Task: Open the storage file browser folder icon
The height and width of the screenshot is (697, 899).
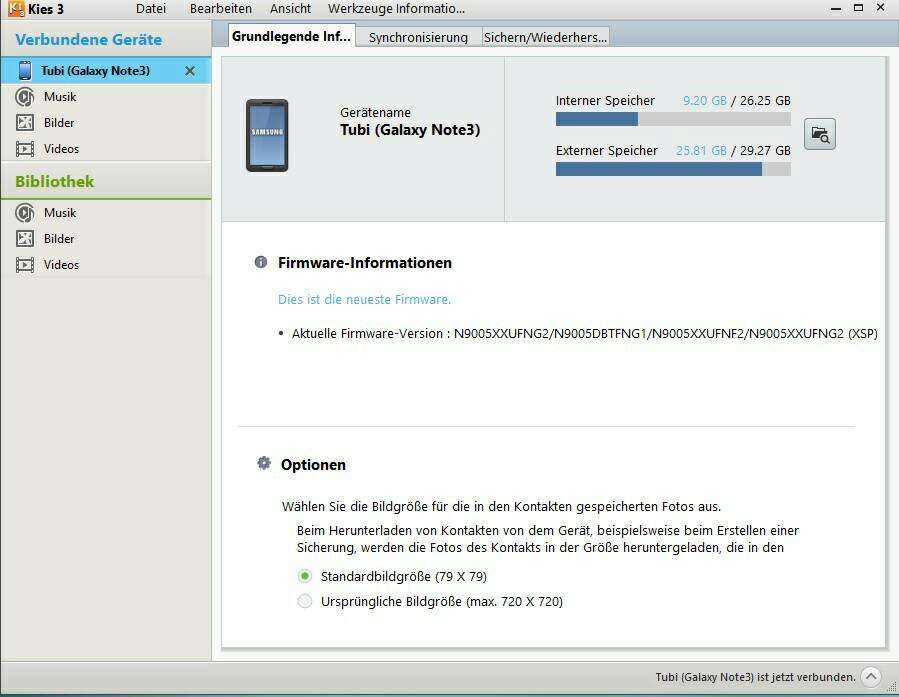Action: (820, 134)
